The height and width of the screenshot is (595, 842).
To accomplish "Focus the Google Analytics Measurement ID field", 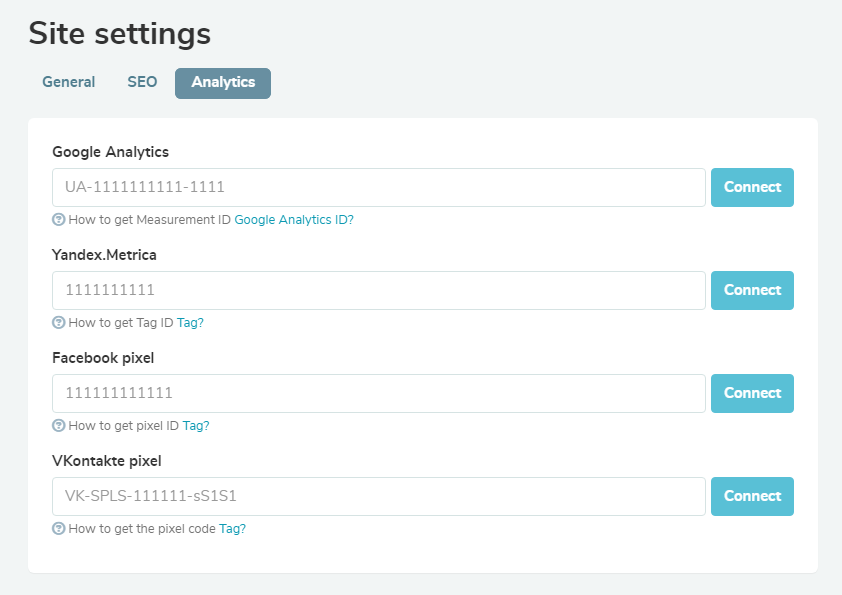I will (378, 187).
